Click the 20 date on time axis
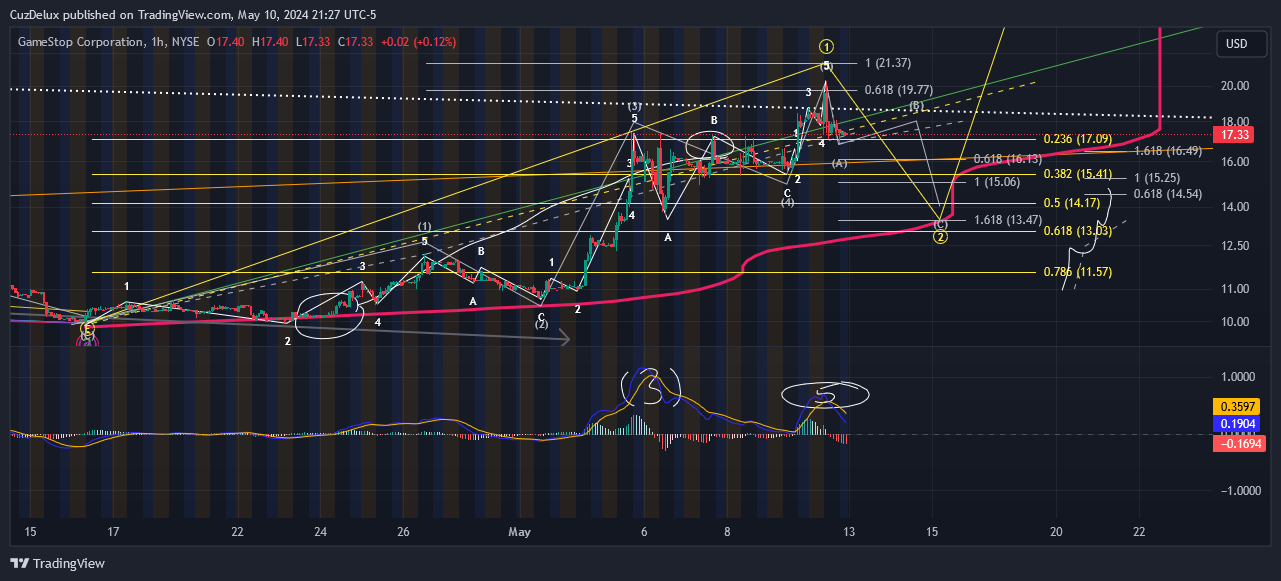 1057,532
